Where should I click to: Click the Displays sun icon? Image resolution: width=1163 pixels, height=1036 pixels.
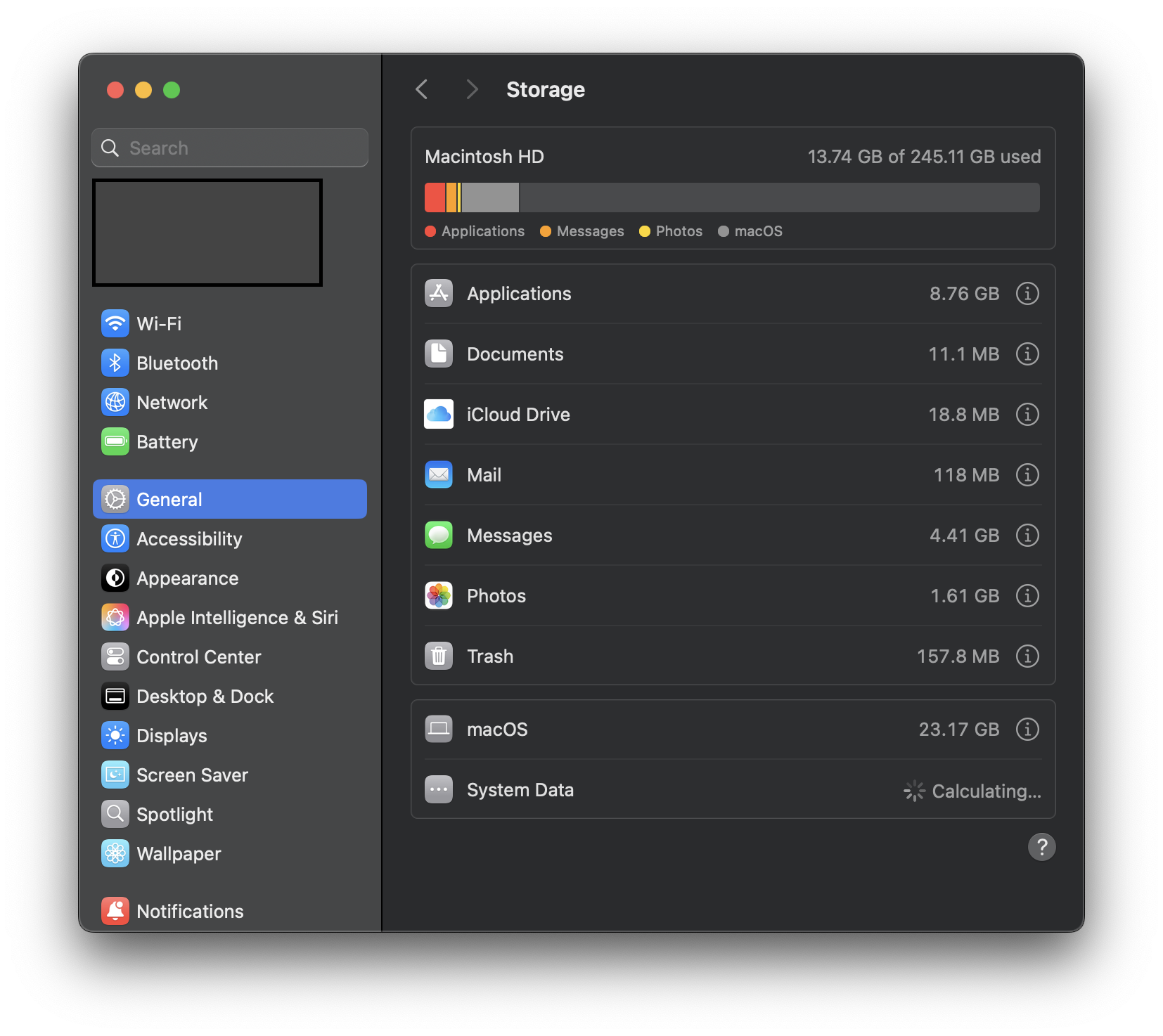pos(115,735)
